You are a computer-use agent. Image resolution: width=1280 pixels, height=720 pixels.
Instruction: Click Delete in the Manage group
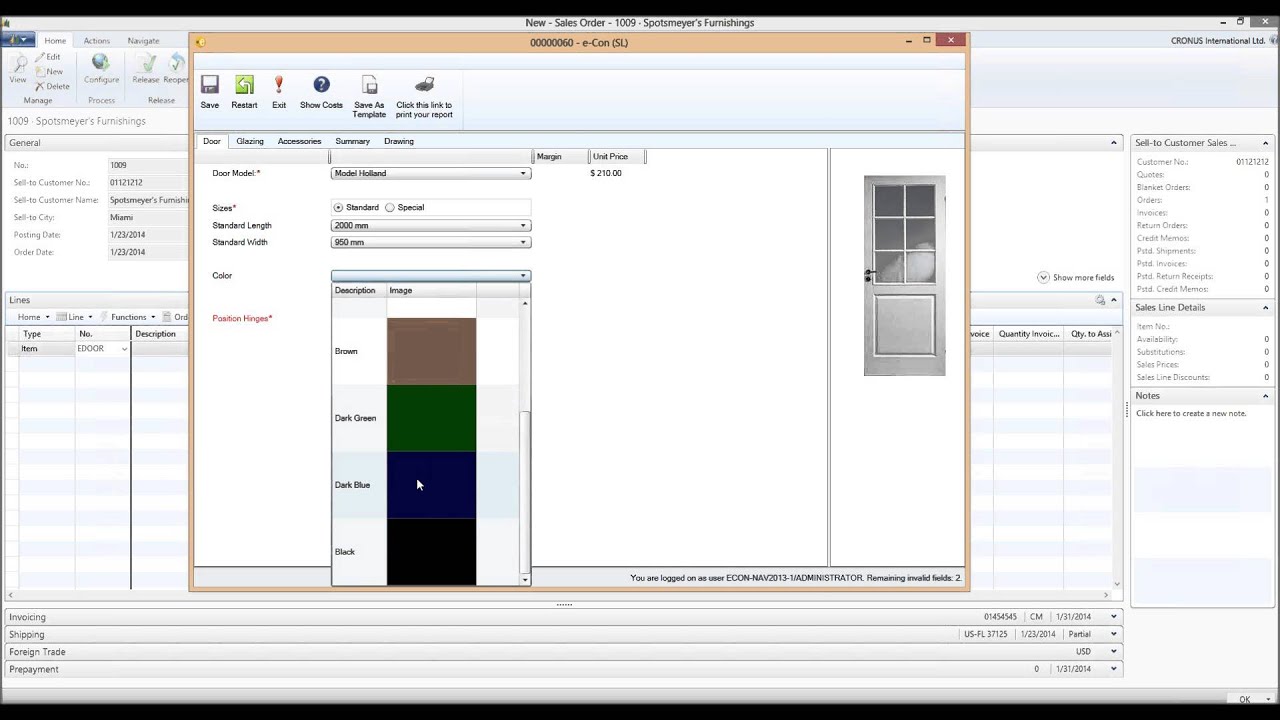[52, 86]
